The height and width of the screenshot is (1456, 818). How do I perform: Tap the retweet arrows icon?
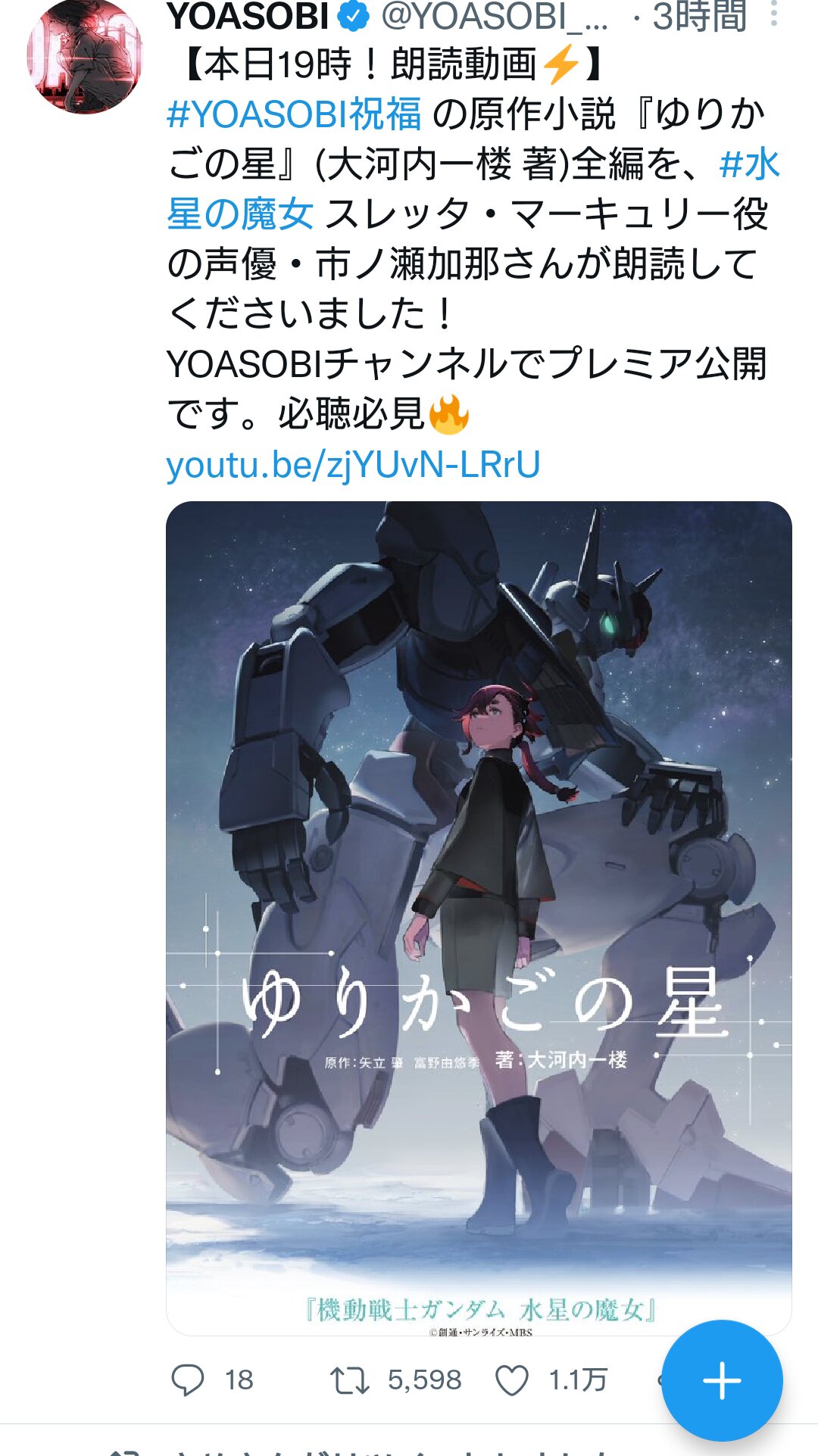pyautogui.click(x=349, y=1380)
